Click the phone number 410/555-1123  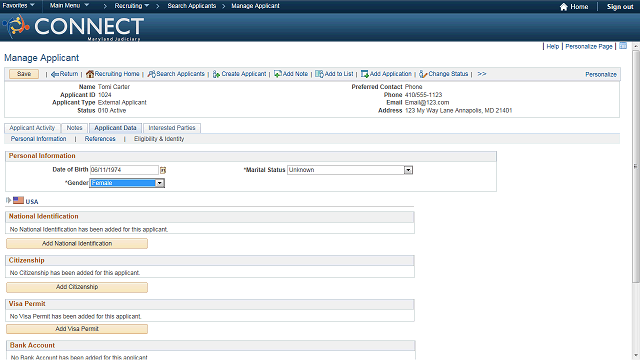[423, 95]
